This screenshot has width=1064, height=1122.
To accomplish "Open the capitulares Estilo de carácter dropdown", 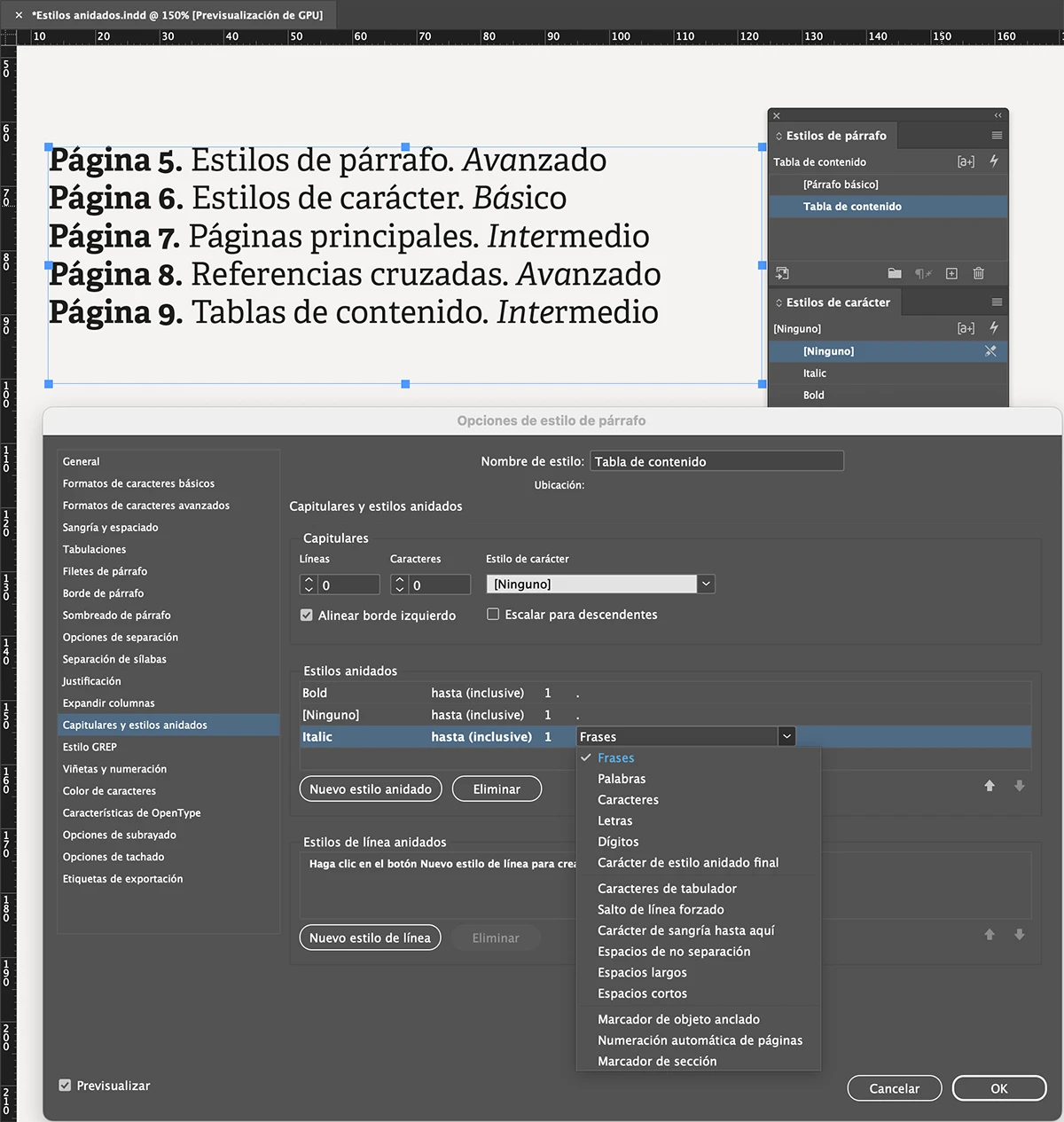I will 706,585.
